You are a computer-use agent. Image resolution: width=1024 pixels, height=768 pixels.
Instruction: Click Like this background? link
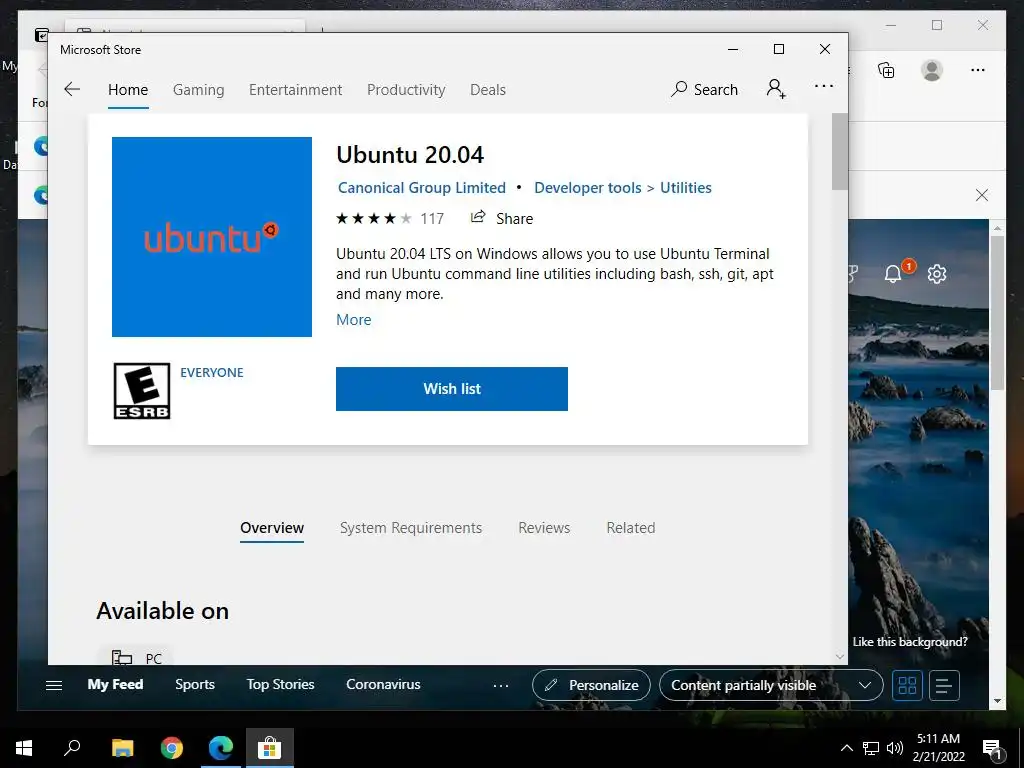pyautogui.click(x=910, y=642)
